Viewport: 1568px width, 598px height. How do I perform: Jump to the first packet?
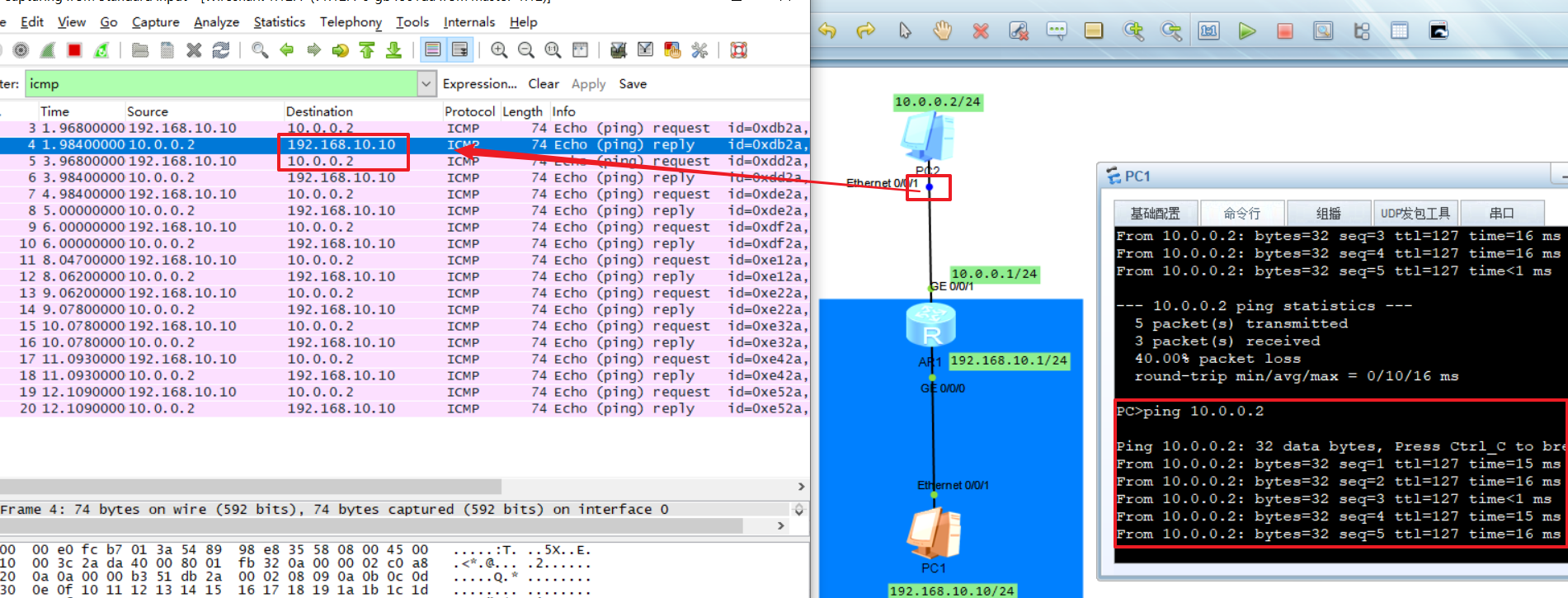click(367, 50)
